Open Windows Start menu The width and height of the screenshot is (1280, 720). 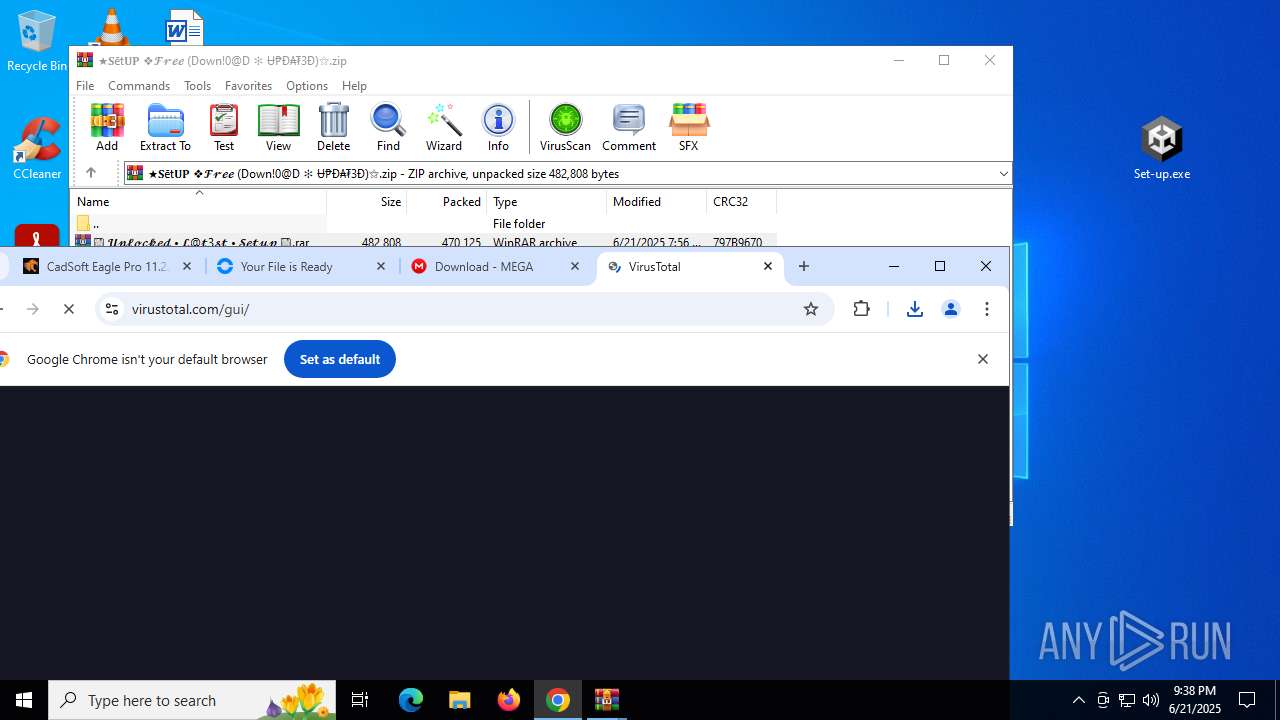click(24, 700)
